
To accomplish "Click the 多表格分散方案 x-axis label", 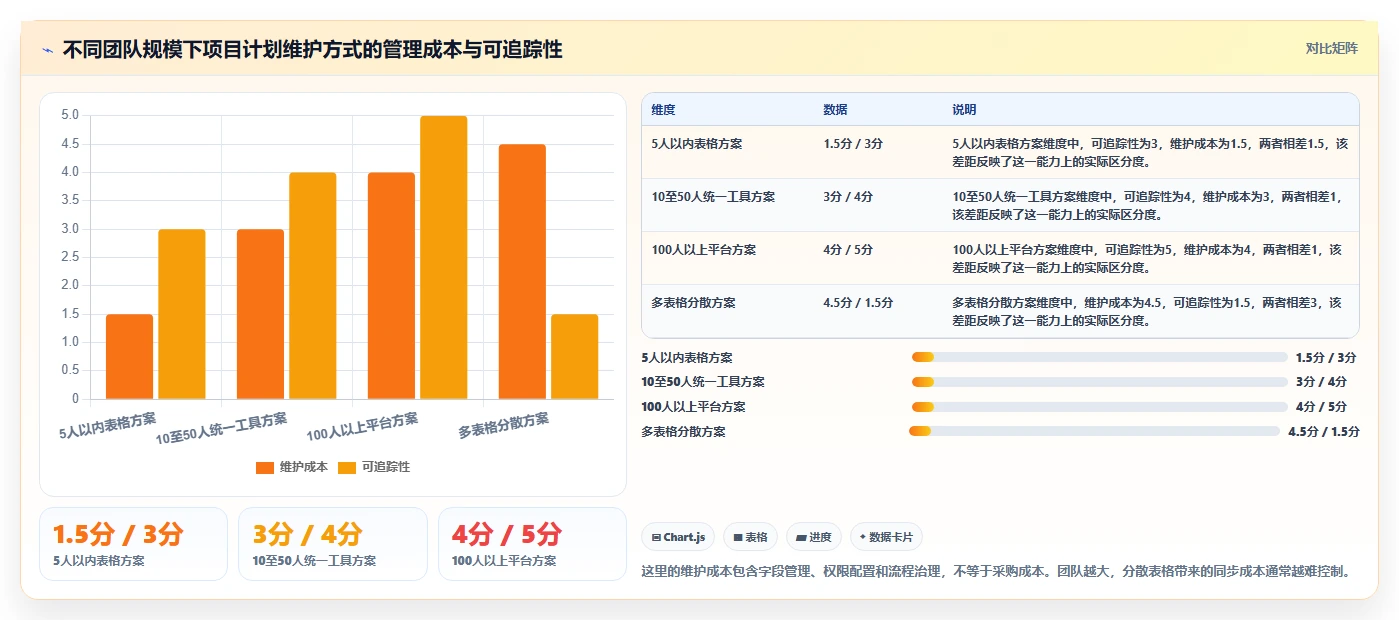I will click(x=503, y=426).
